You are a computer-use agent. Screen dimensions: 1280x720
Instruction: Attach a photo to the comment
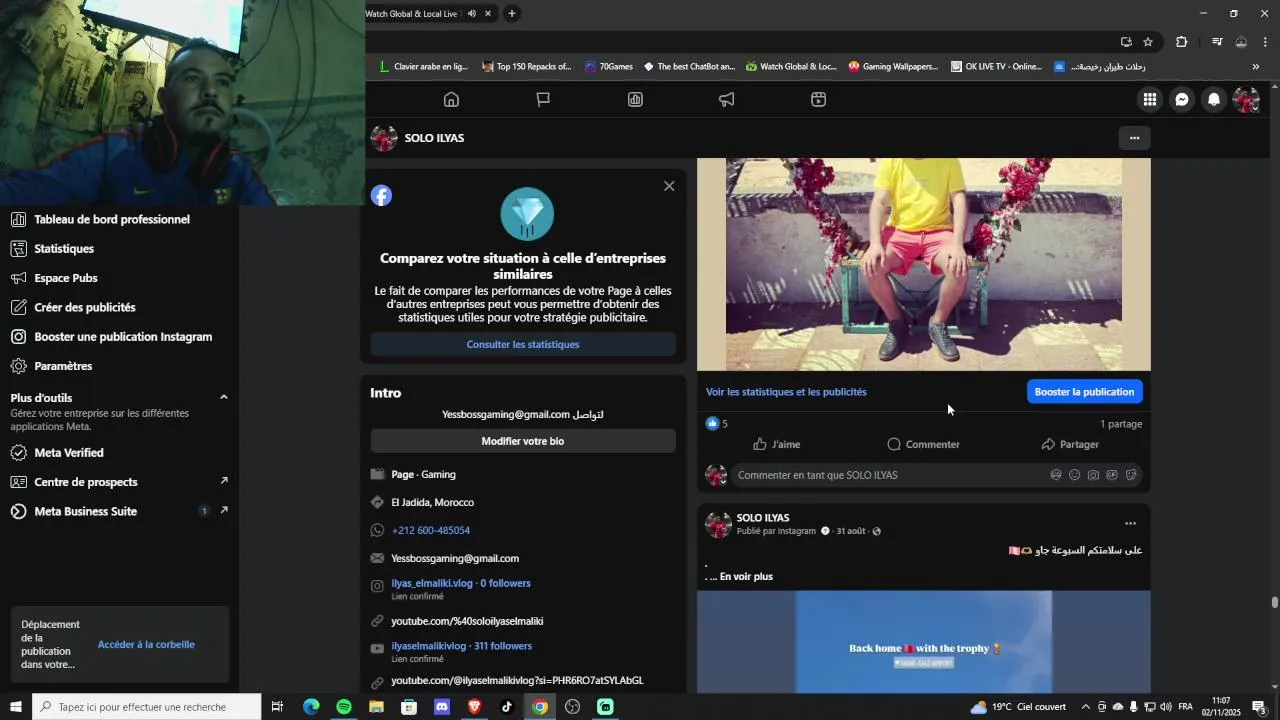point(1093,475)
